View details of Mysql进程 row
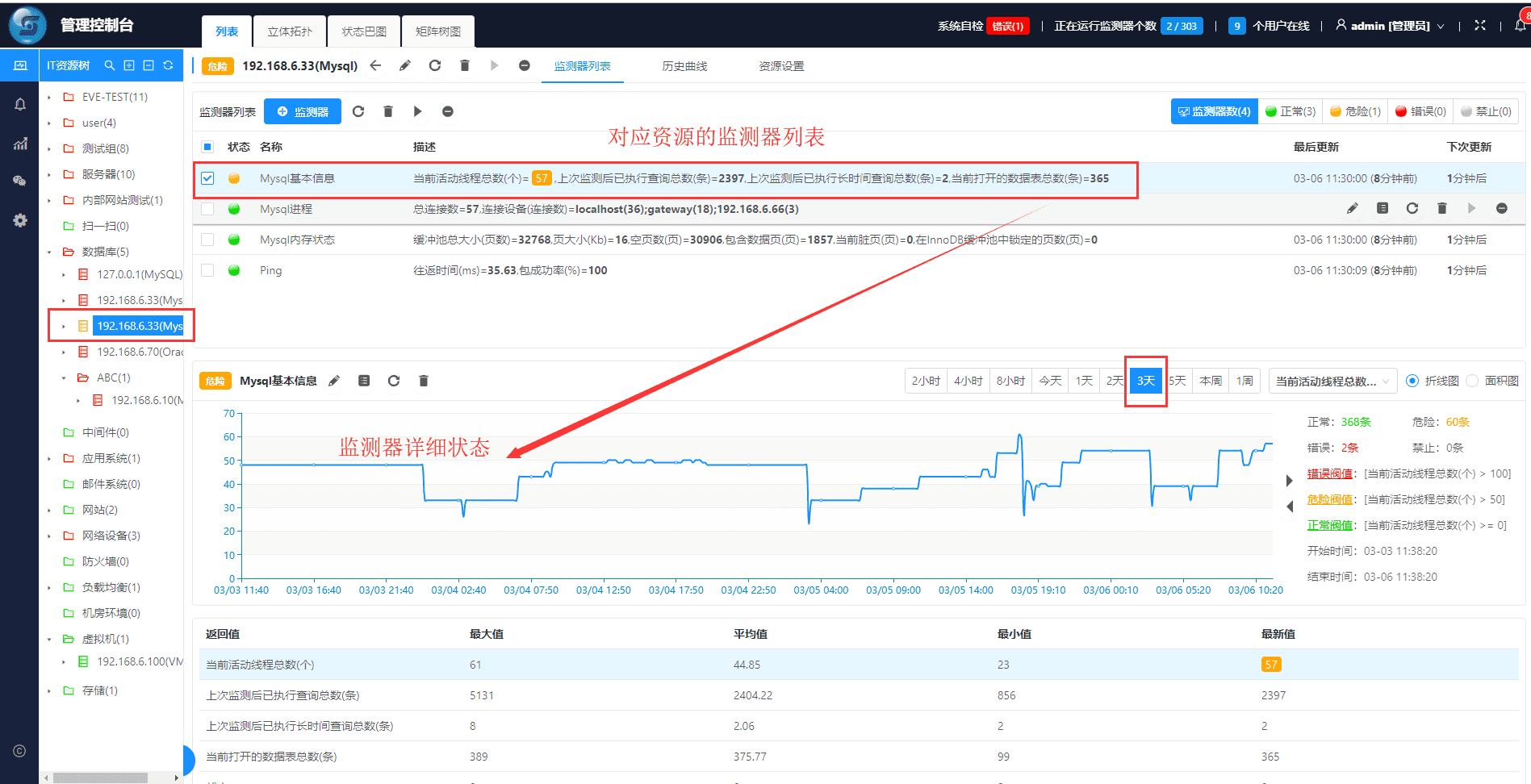Image resolution: width=1531 pixels, height=784 pixels. [1383, 208]
